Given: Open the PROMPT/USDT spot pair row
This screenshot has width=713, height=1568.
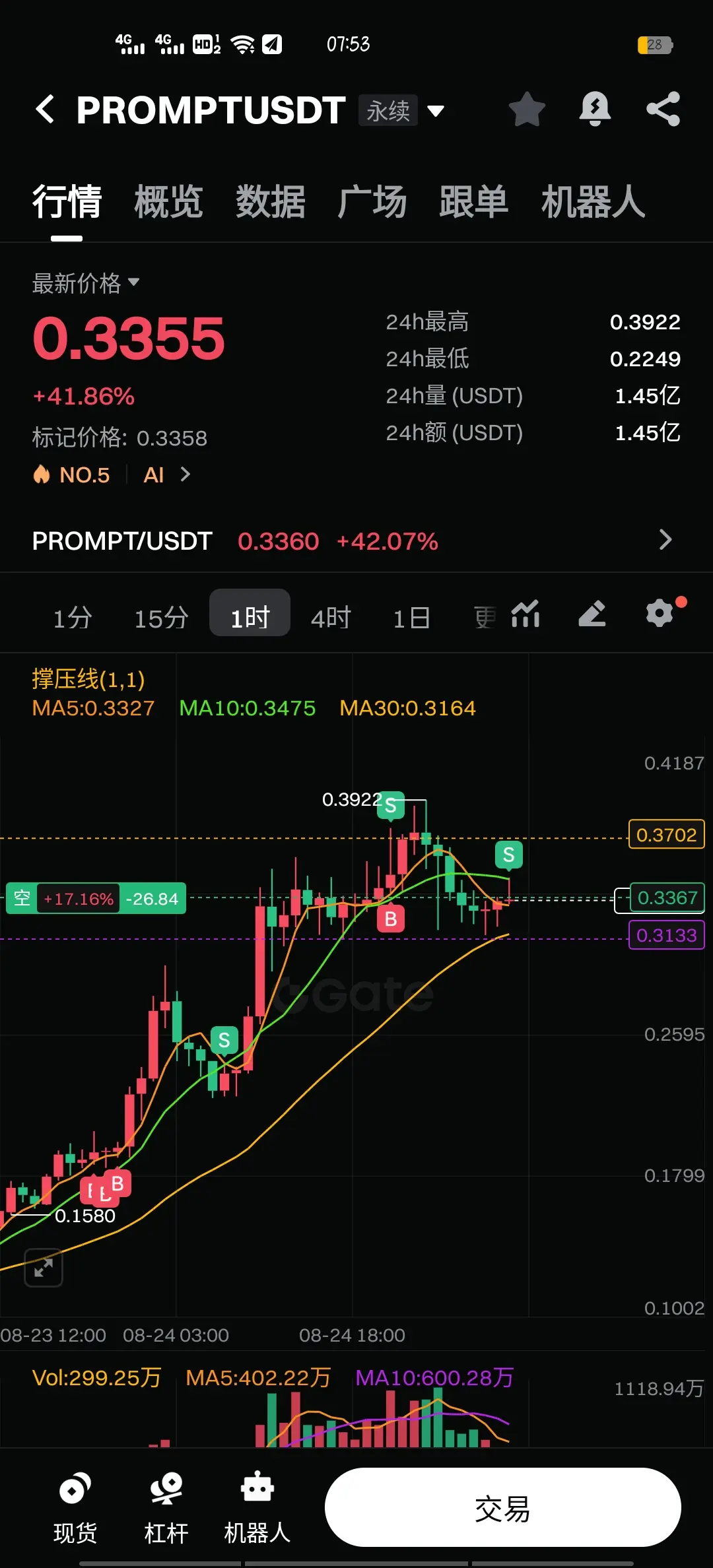Looking at the screenshot, I should point(356,541).
